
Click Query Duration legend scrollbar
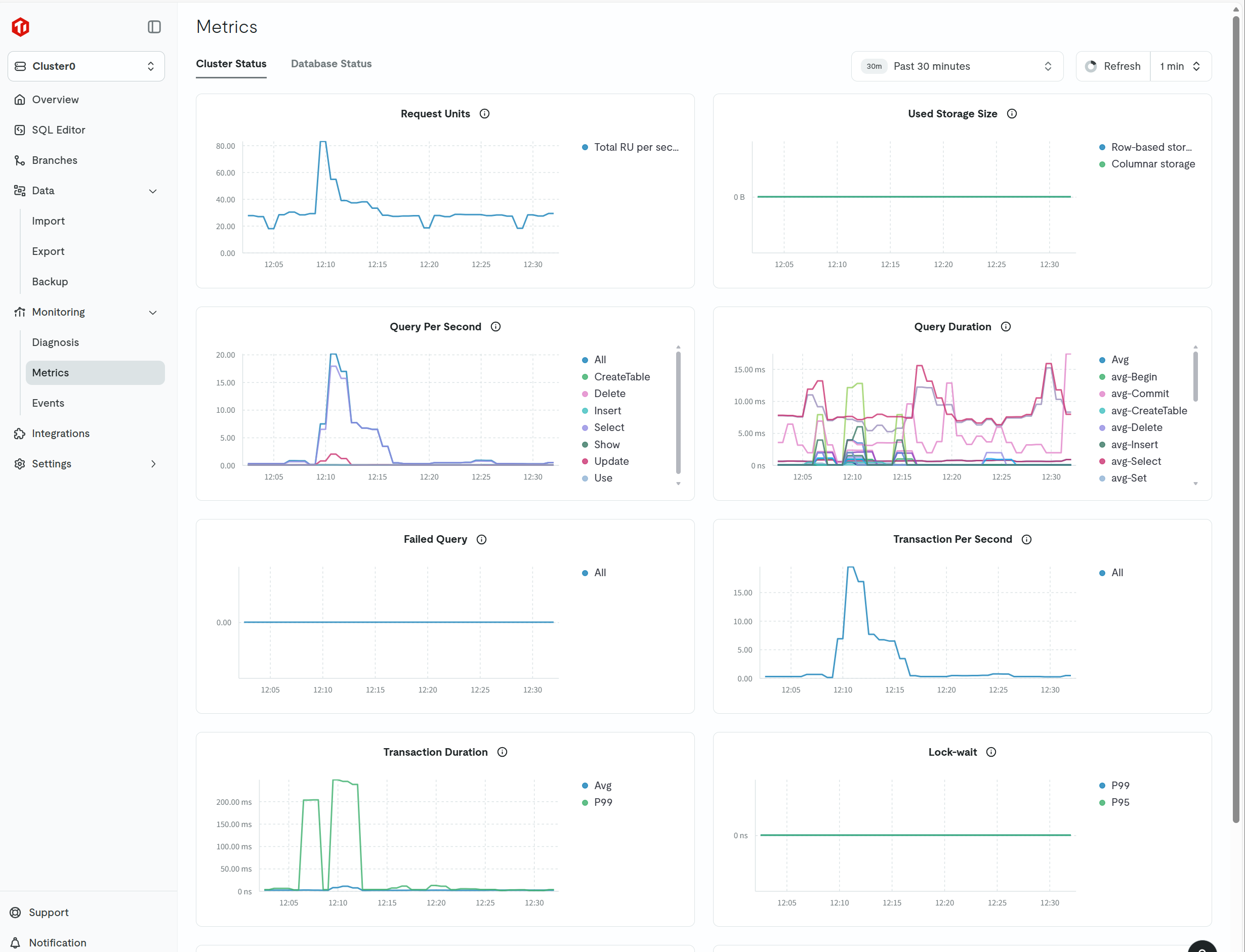1195,377
